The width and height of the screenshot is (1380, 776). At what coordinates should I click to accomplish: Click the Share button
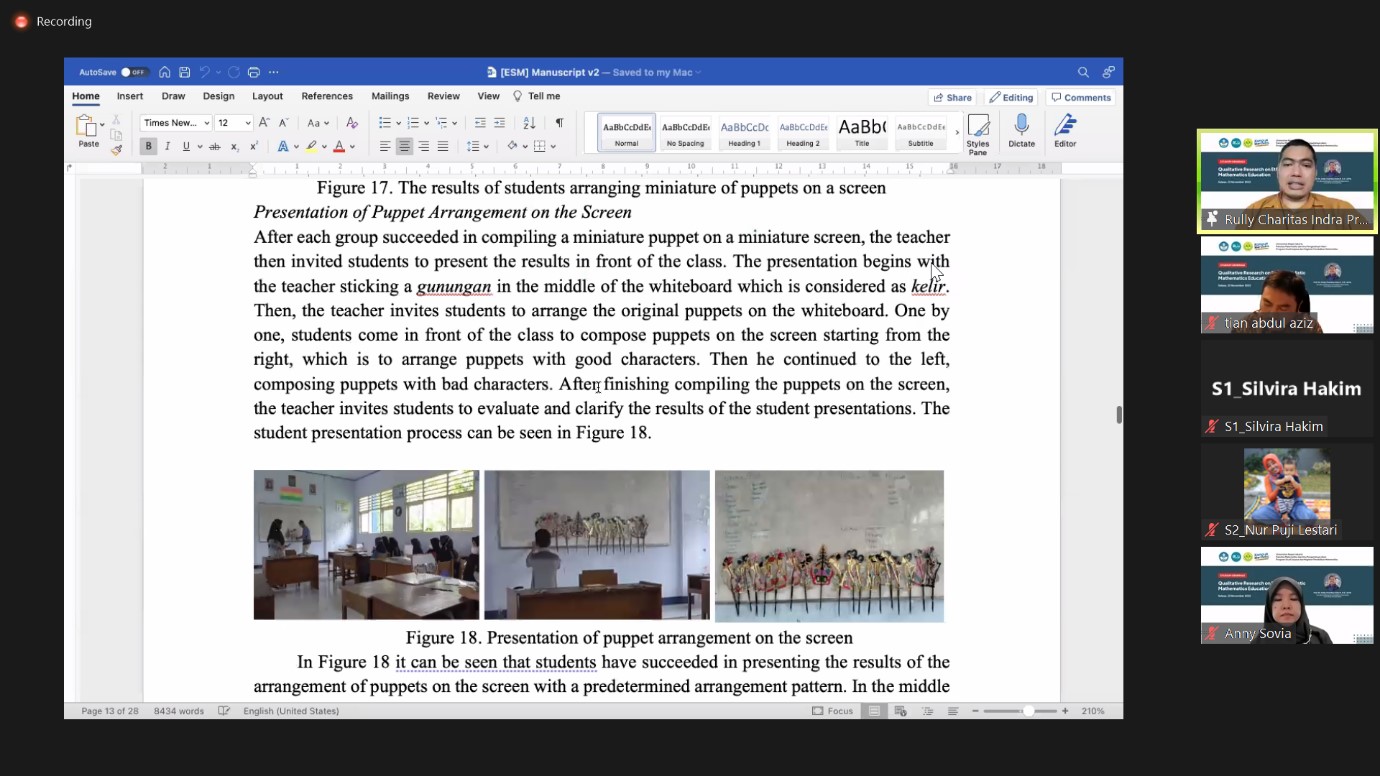coord(953,97)
